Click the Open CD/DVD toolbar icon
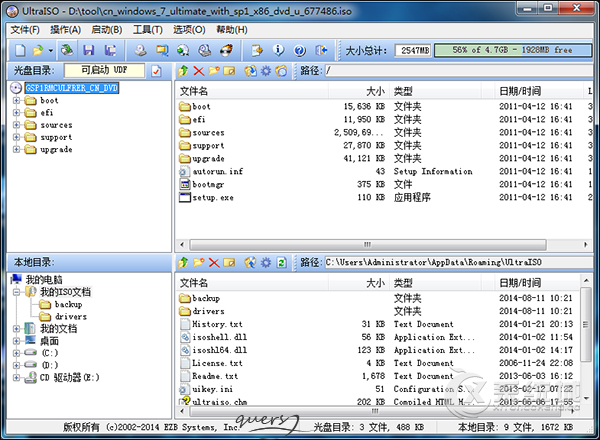This screenshot has height=440, width=600. click(67, 50)
